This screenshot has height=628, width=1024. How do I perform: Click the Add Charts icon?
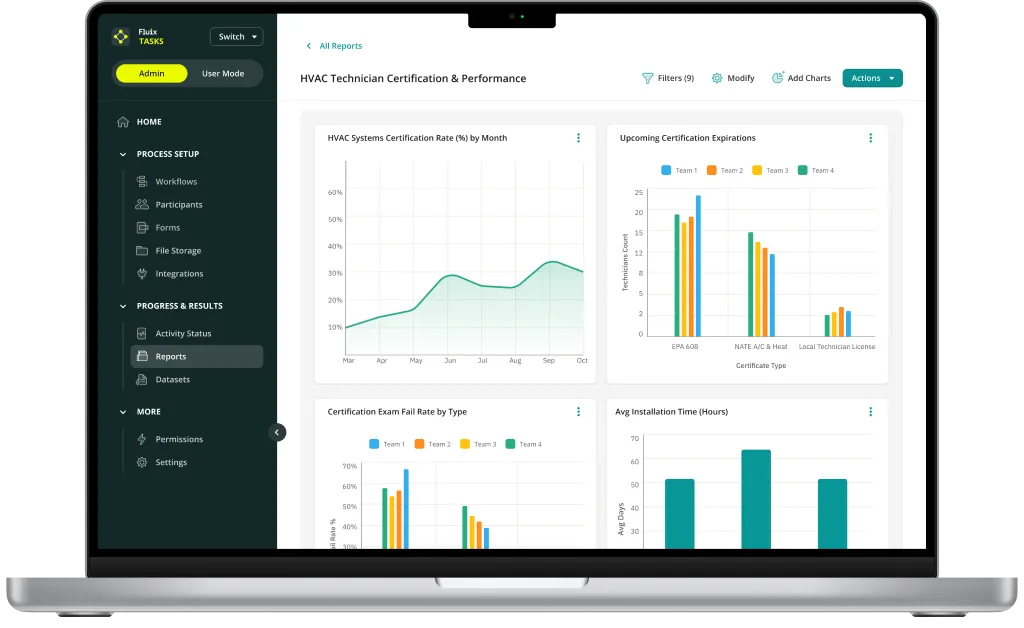click(x=777, y=78)
